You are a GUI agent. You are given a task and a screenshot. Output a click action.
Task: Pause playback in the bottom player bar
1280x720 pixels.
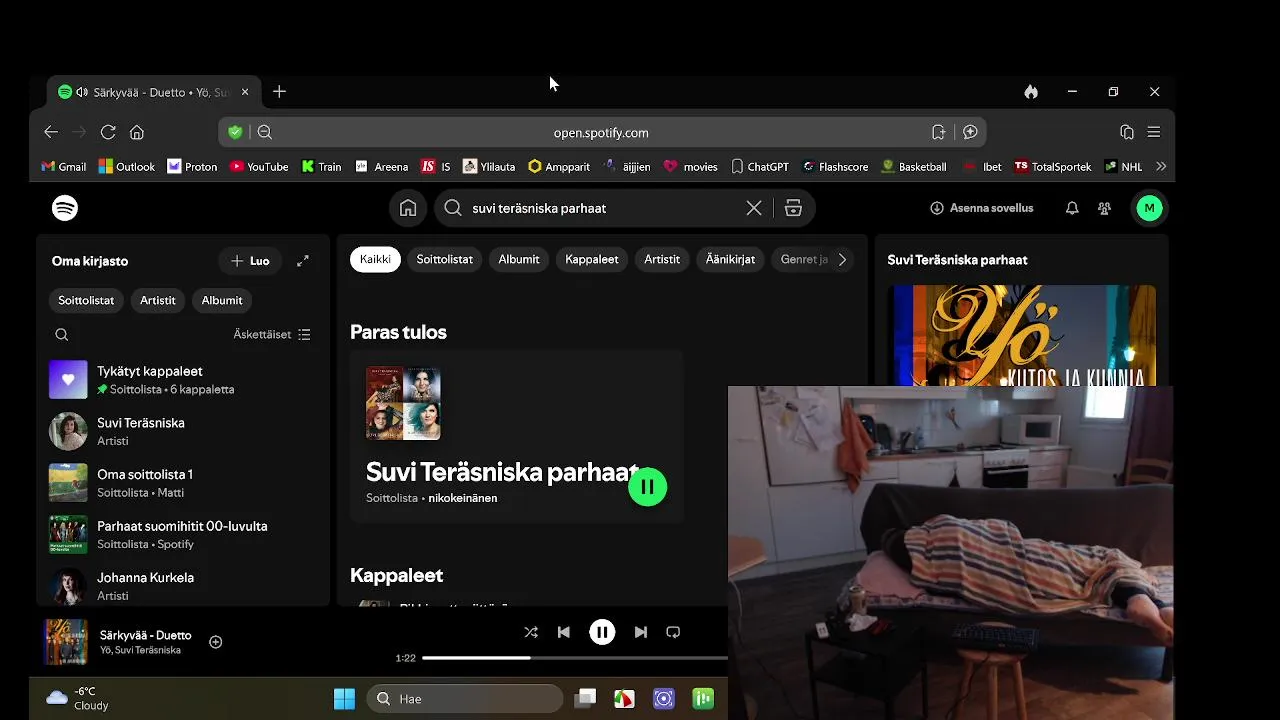(x=602, y=632)
